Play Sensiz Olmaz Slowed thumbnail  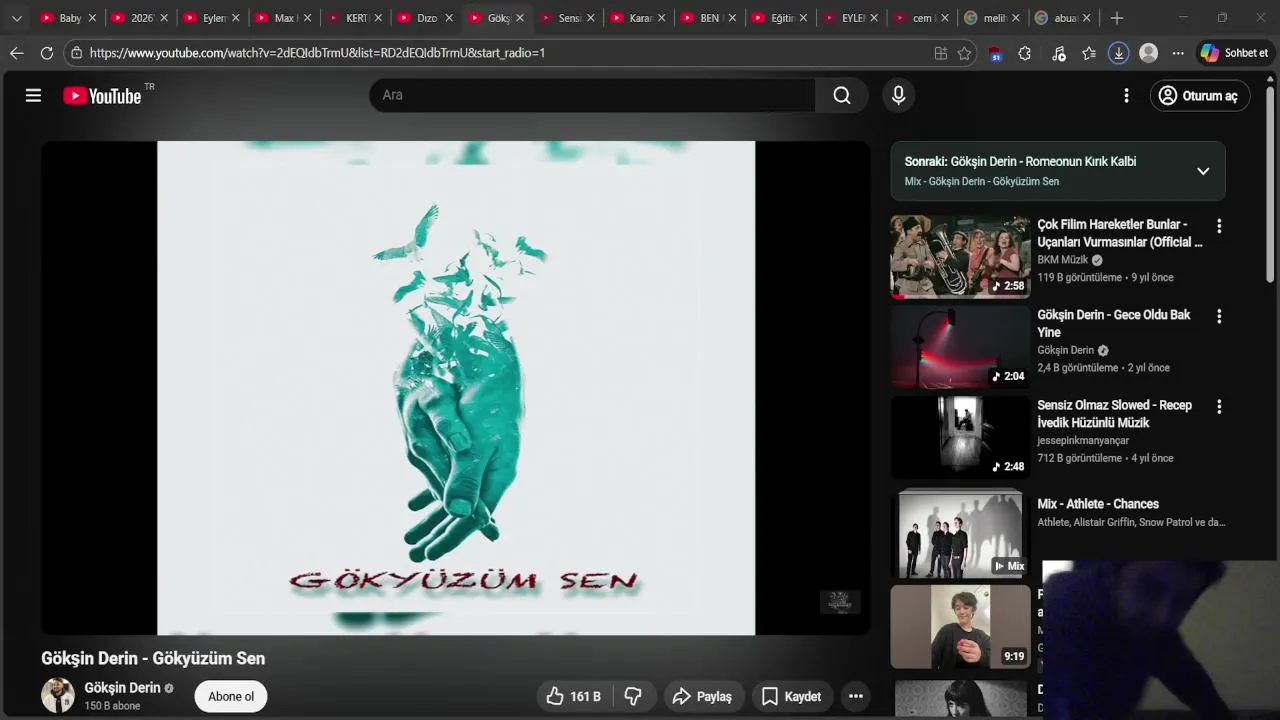tap(960, 438)
